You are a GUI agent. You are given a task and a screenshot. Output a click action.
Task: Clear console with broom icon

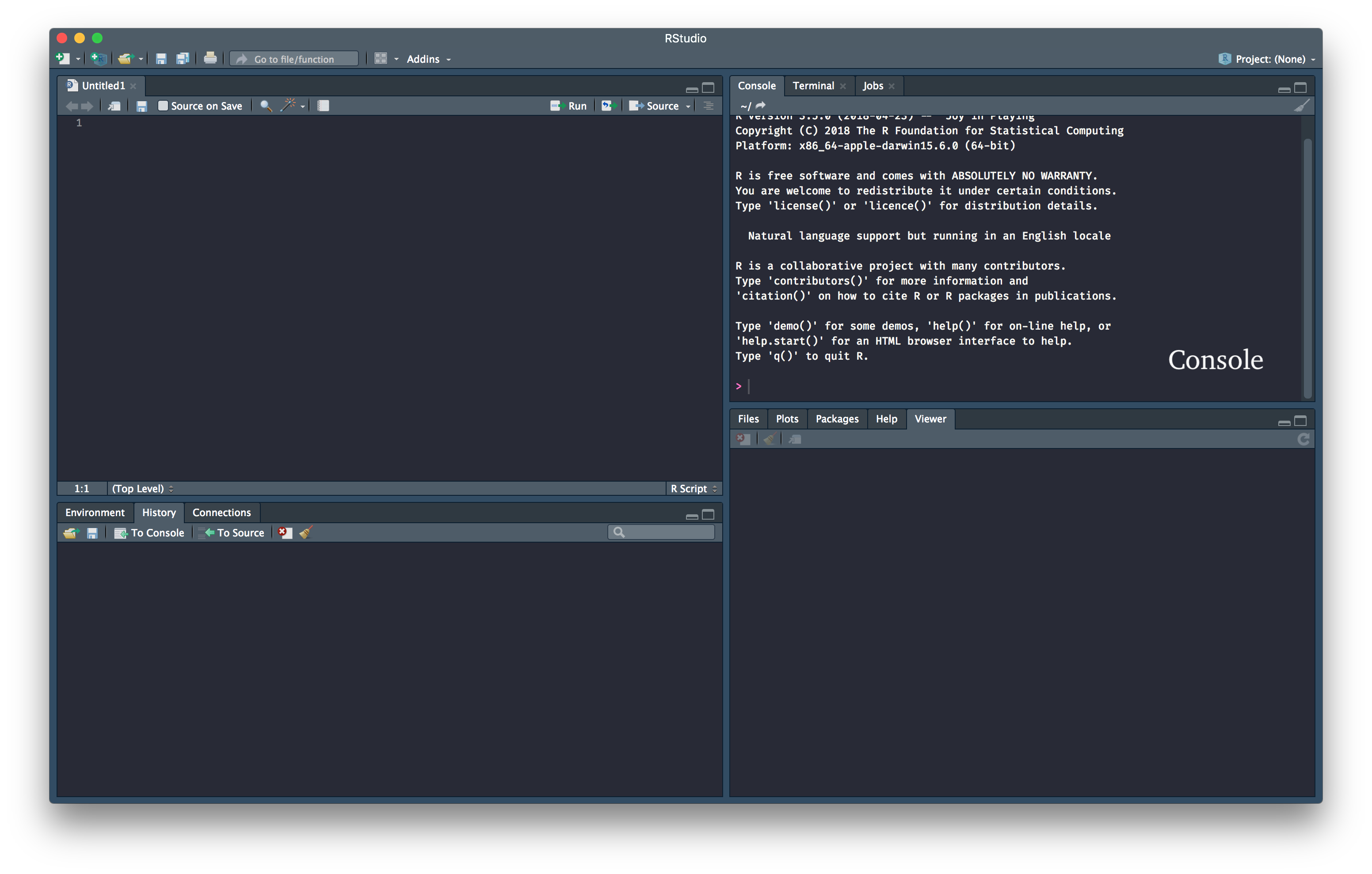tap(1302, 106)
